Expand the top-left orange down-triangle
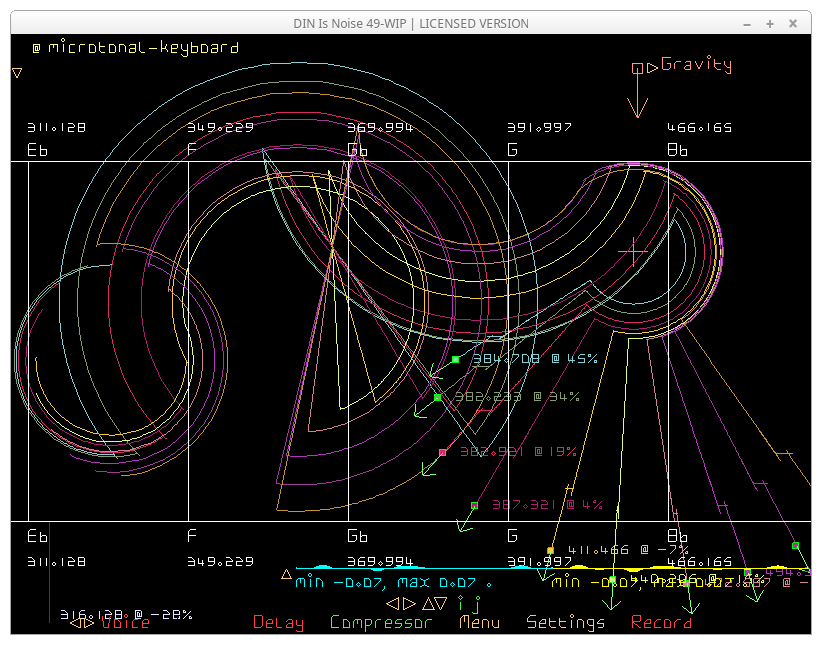The image size is (822, 645). tap(17, 73)
